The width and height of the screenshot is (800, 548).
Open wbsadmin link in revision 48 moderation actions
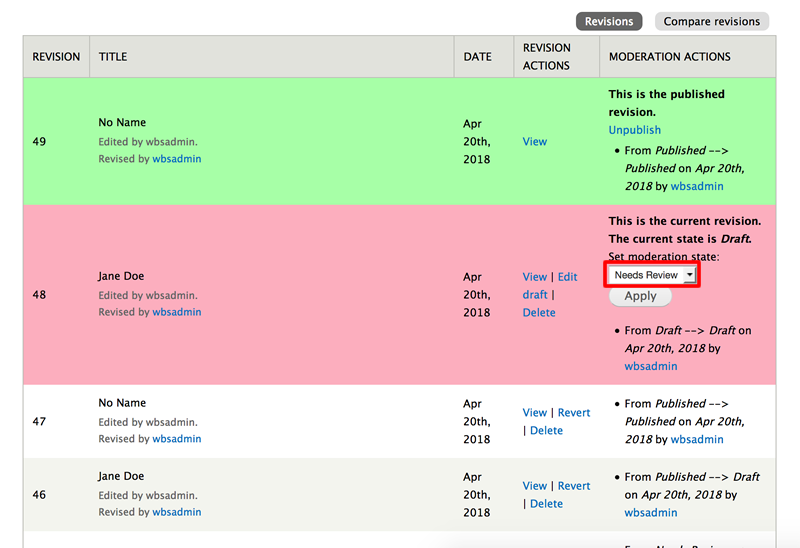tap(651, 367)
